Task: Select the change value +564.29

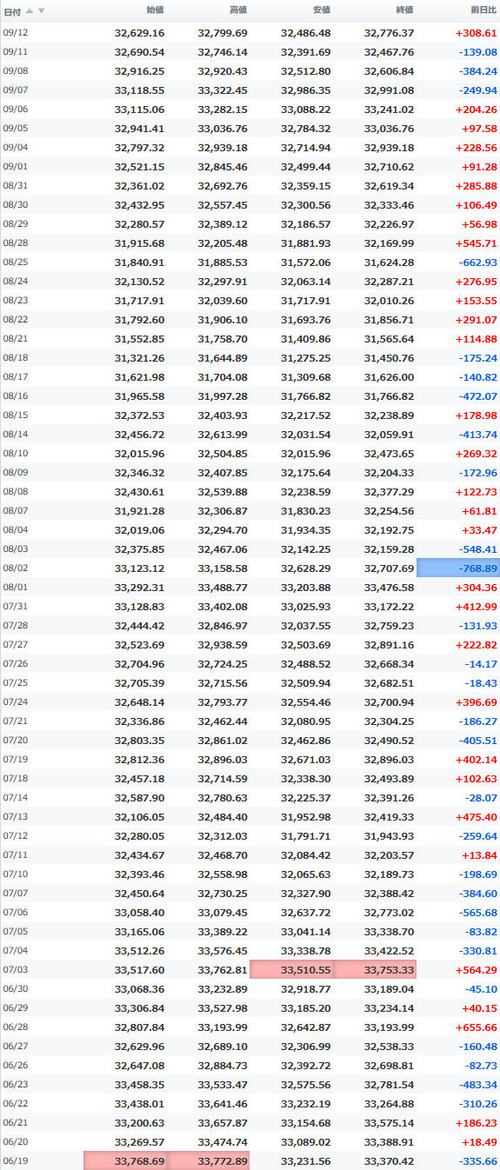Action: click(x=475, y=970)
